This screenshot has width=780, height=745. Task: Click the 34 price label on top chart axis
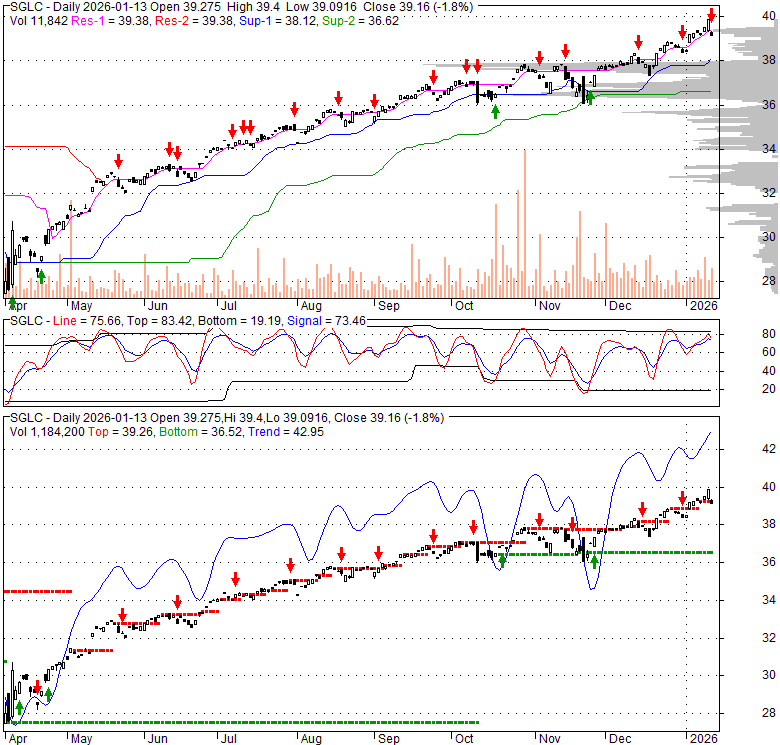click(769, 148)
